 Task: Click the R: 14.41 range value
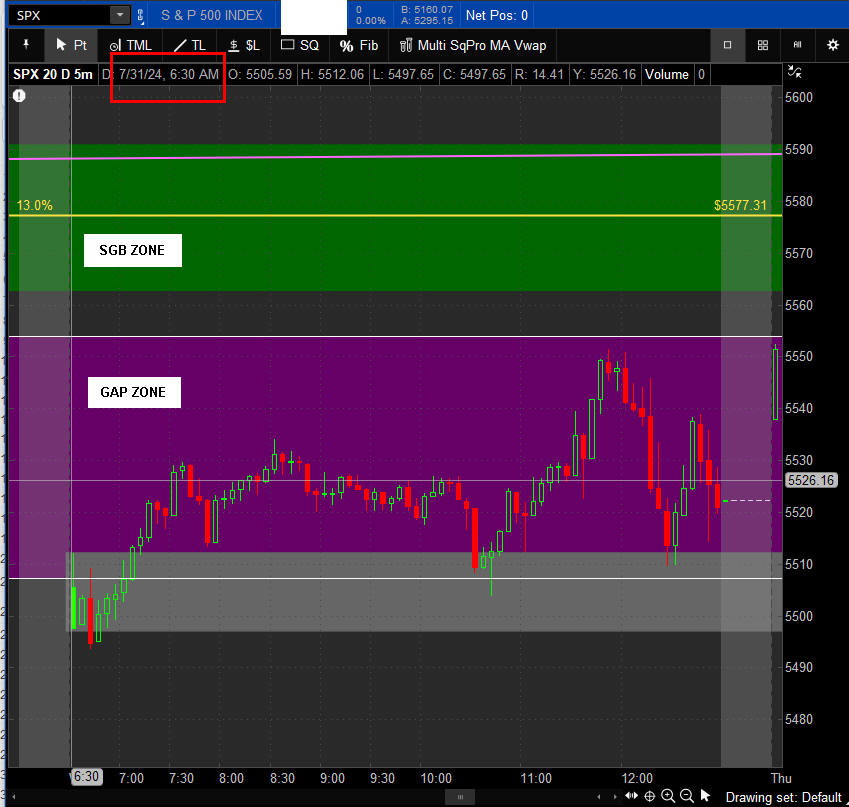pos(539,74)
